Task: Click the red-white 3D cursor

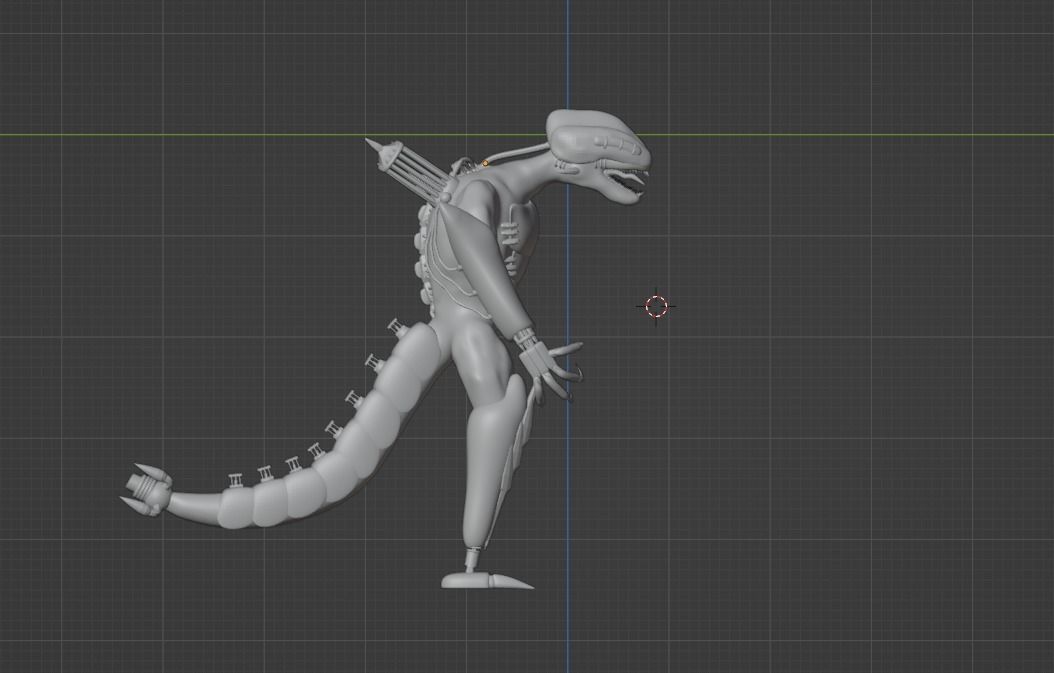Action: [x=656, y=307]
